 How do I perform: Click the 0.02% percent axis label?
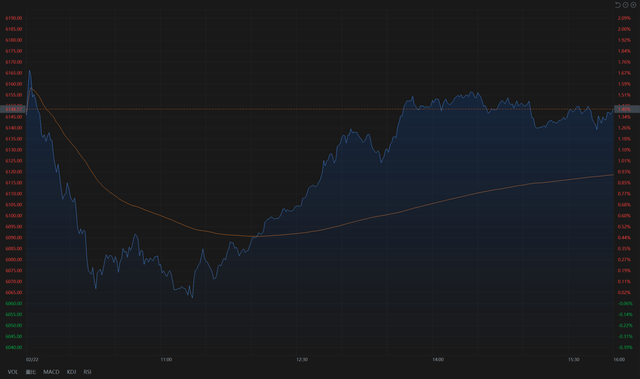pyautogui.click(x=624, y=293)
